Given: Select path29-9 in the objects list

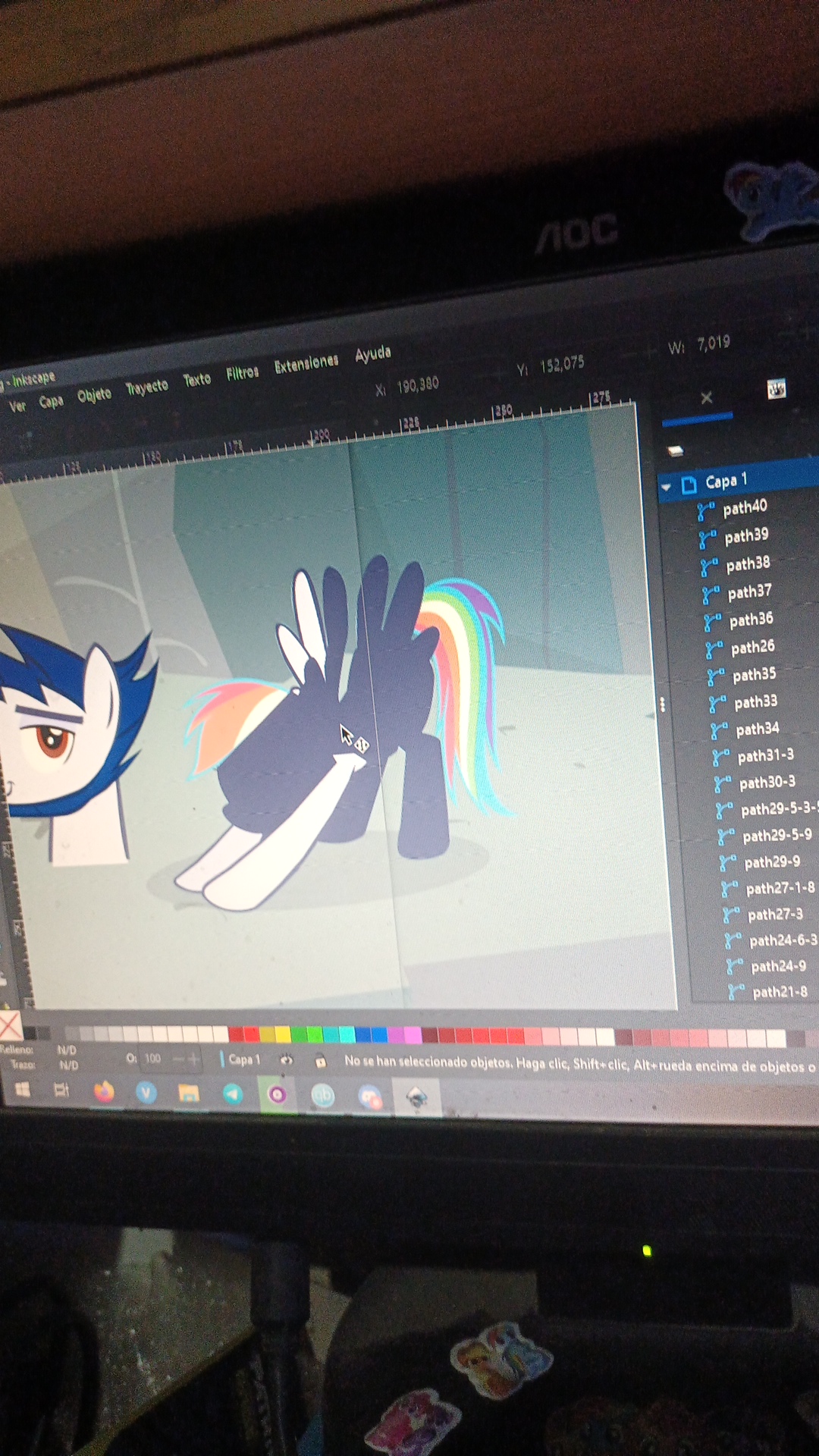Looking at the screenshot, I should 772,862.
